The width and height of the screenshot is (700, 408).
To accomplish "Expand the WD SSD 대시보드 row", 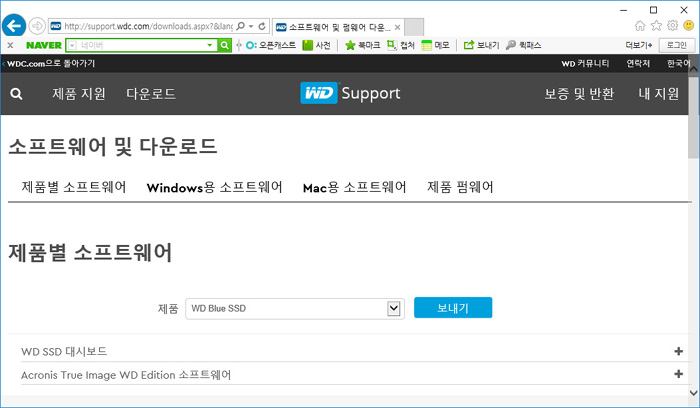I will tap(679, 351).
